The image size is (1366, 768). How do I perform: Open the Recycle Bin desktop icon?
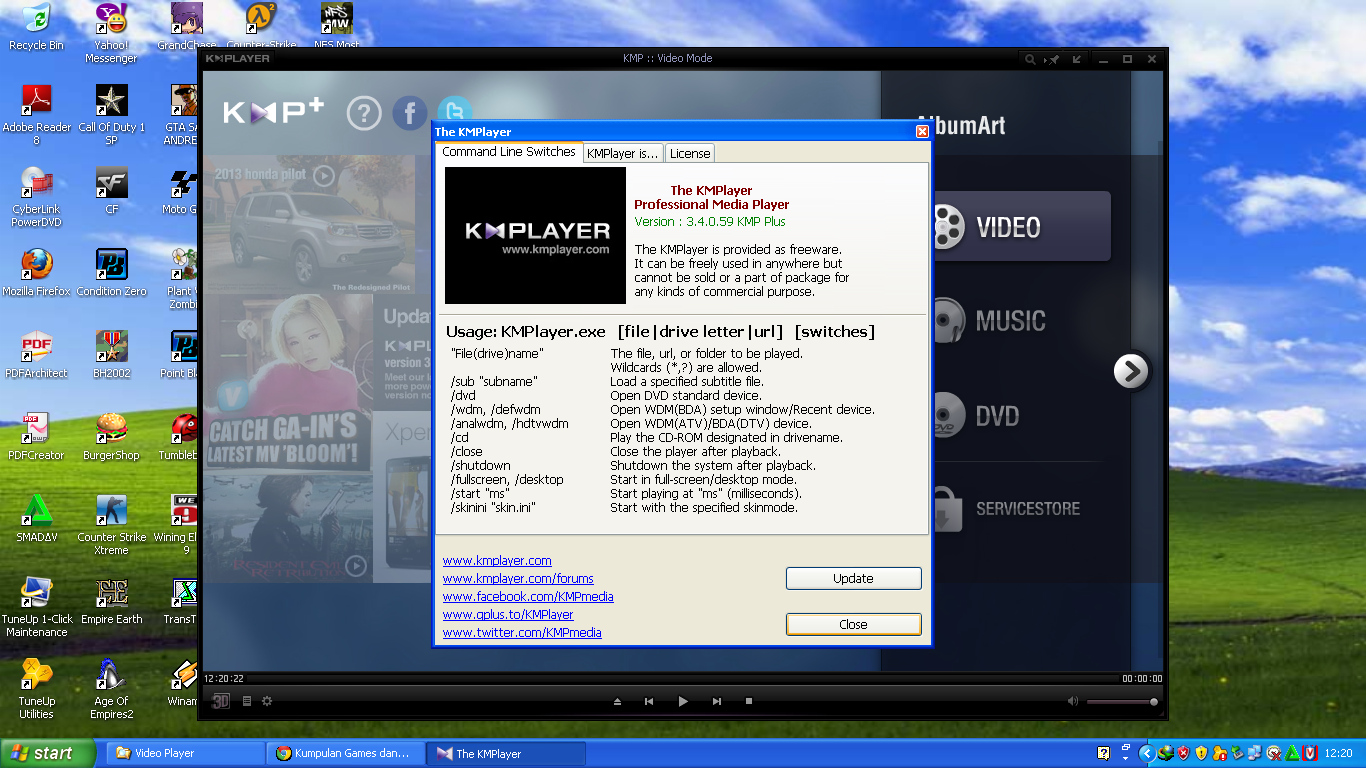(x=36, y=27)
